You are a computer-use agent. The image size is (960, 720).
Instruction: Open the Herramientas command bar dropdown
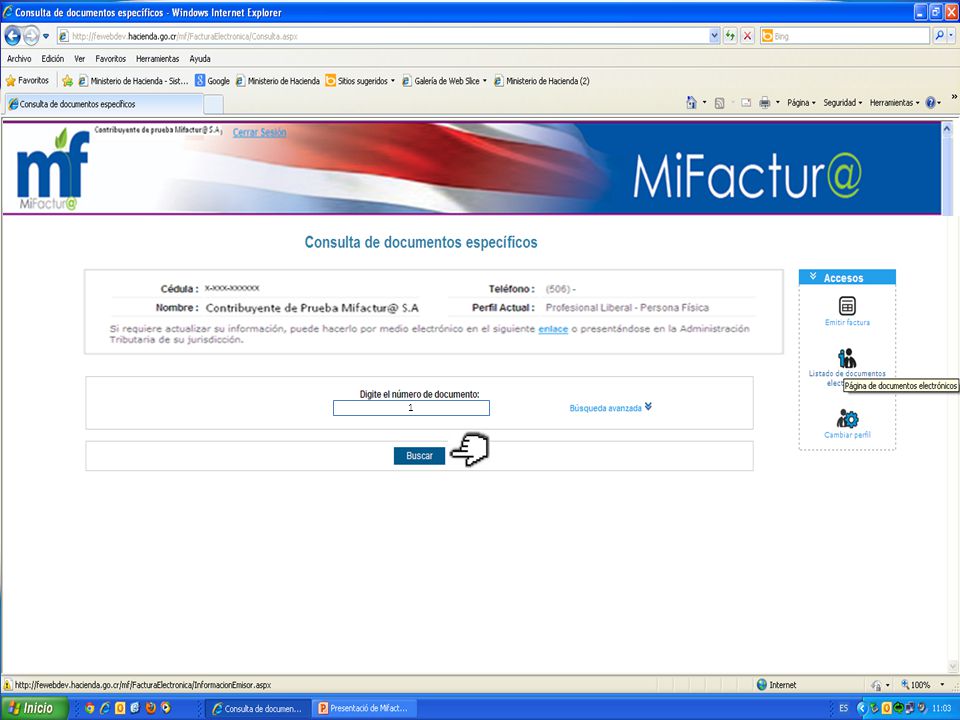point(894,103)
